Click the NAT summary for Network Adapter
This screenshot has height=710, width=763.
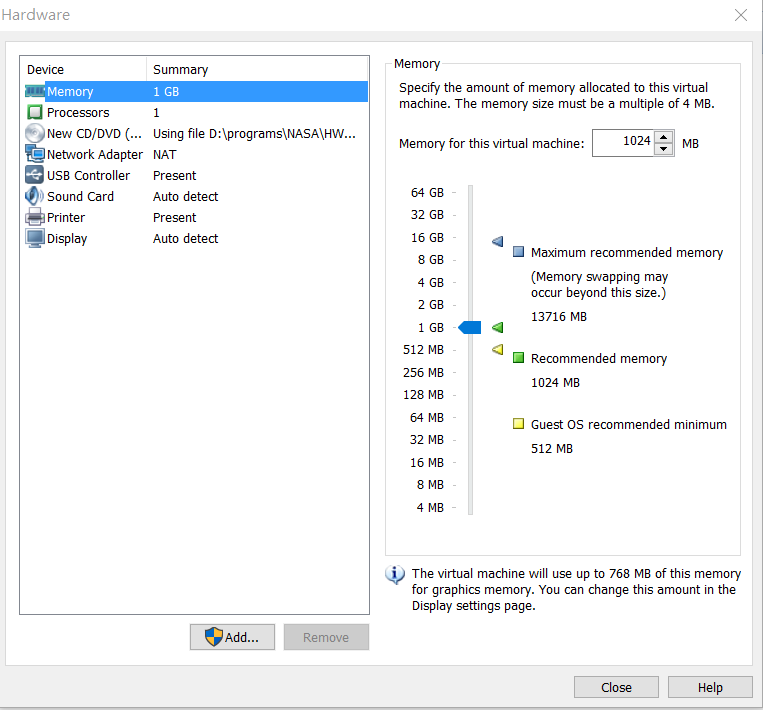(164, 154)
